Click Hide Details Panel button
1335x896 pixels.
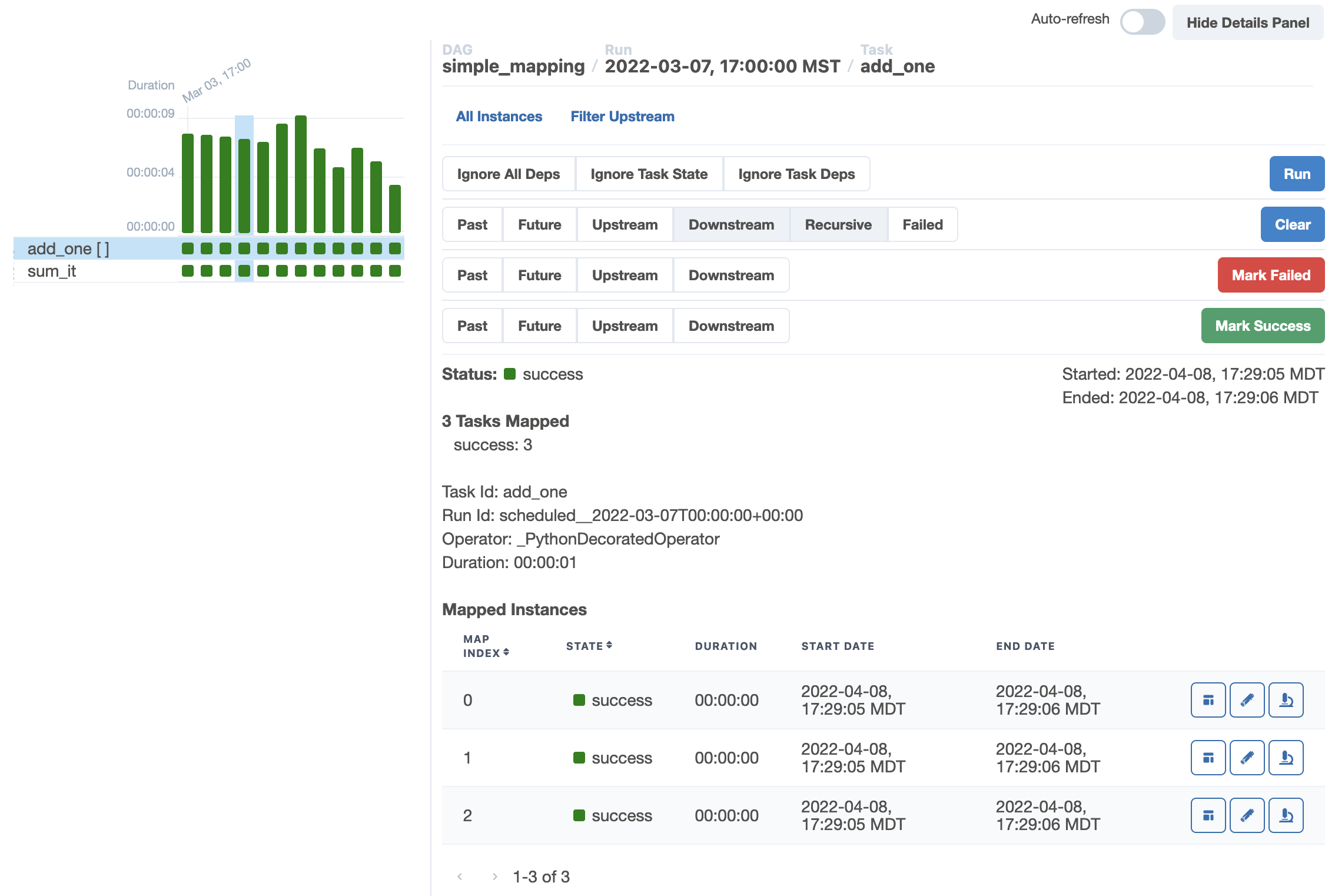coord(1247,23)
